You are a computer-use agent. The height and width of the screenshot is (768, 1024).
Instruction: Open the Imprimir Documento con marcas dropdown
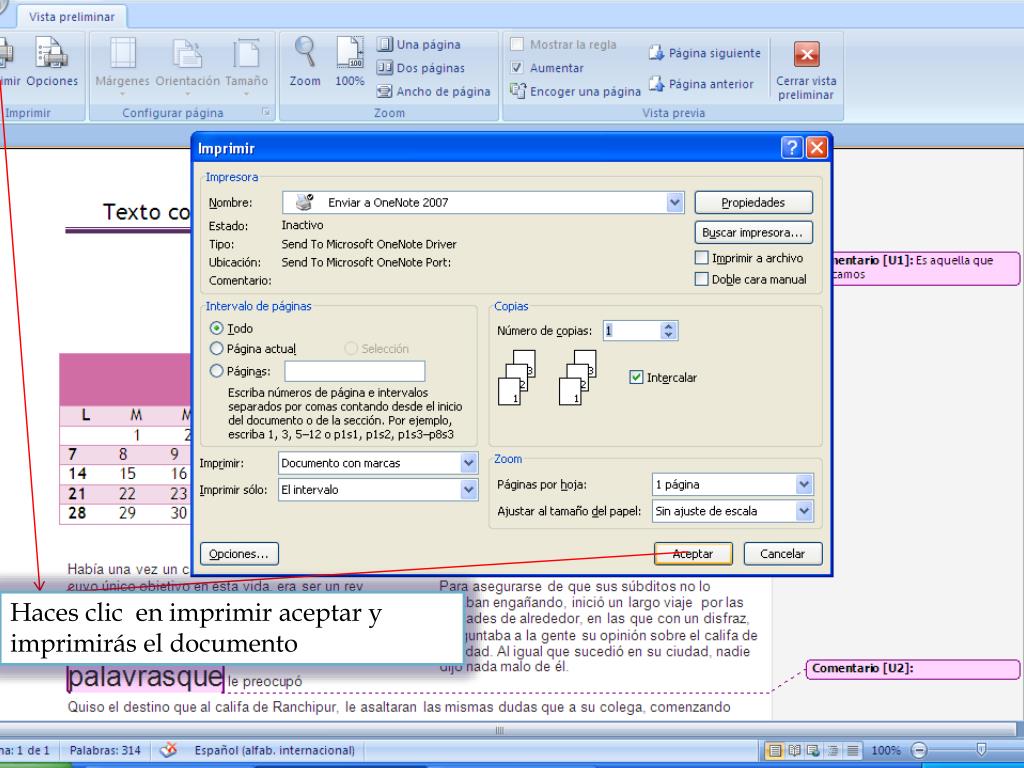pos(468,463)
